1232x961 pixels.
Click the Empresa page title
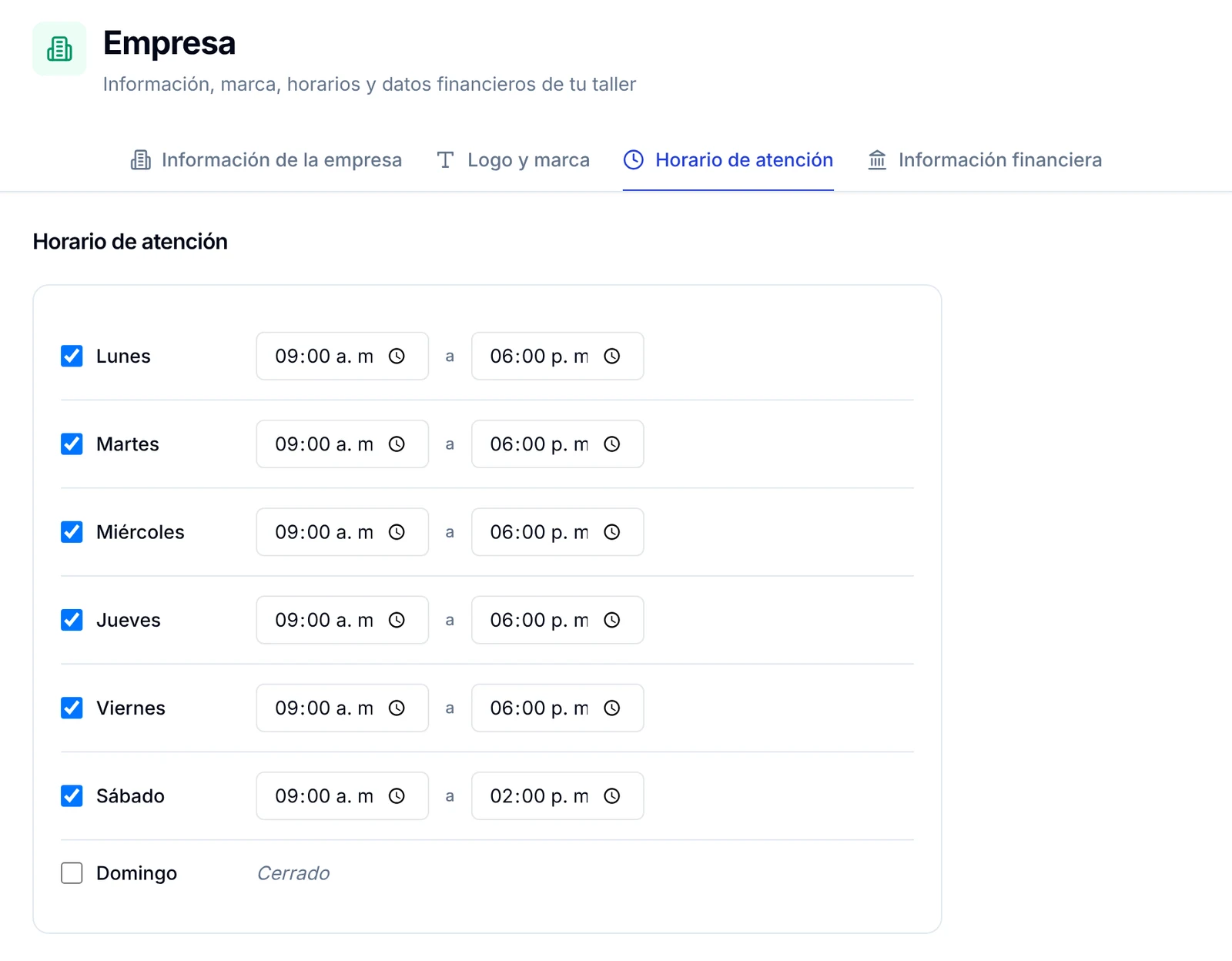click(x=169, y=43)
